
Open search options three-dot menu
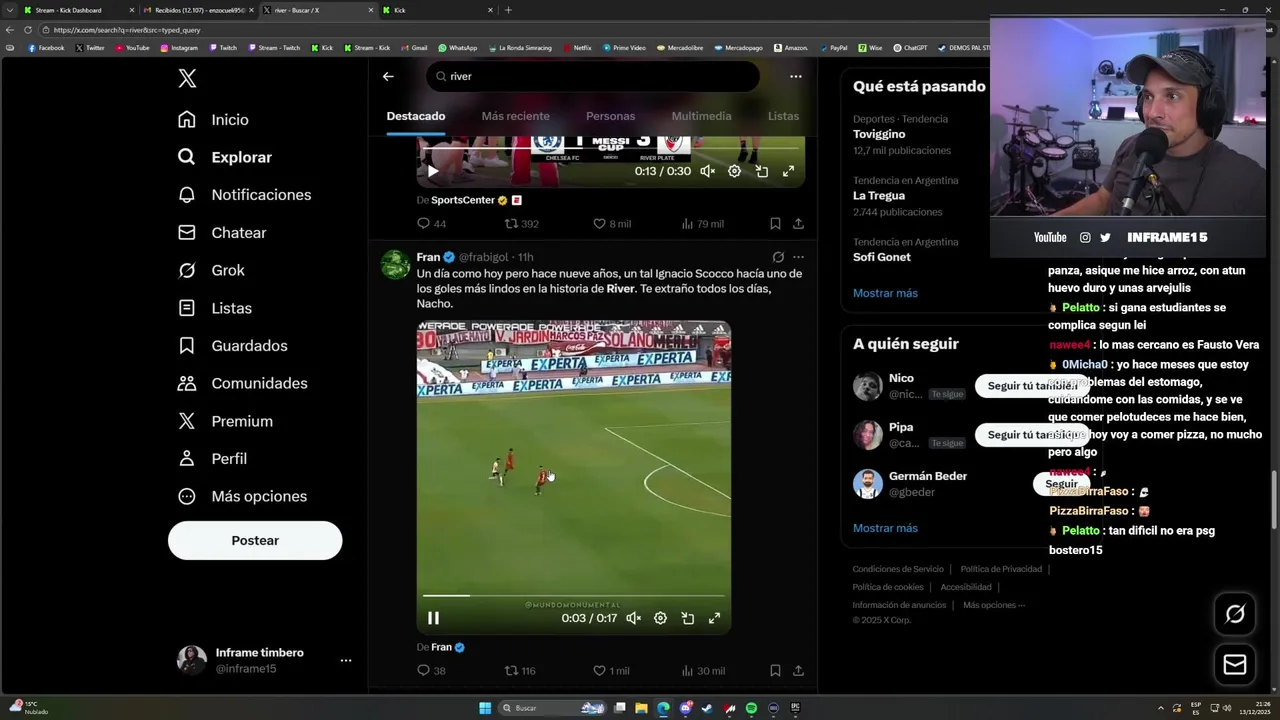pos(795,76)
